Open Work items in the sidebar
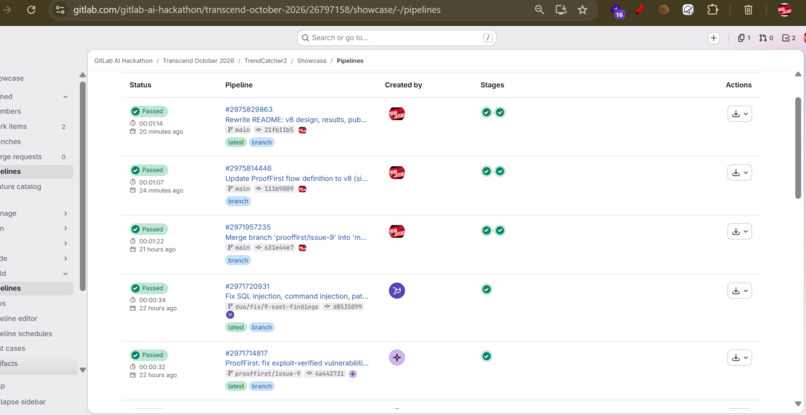The image size is (806, 415). 36,127
